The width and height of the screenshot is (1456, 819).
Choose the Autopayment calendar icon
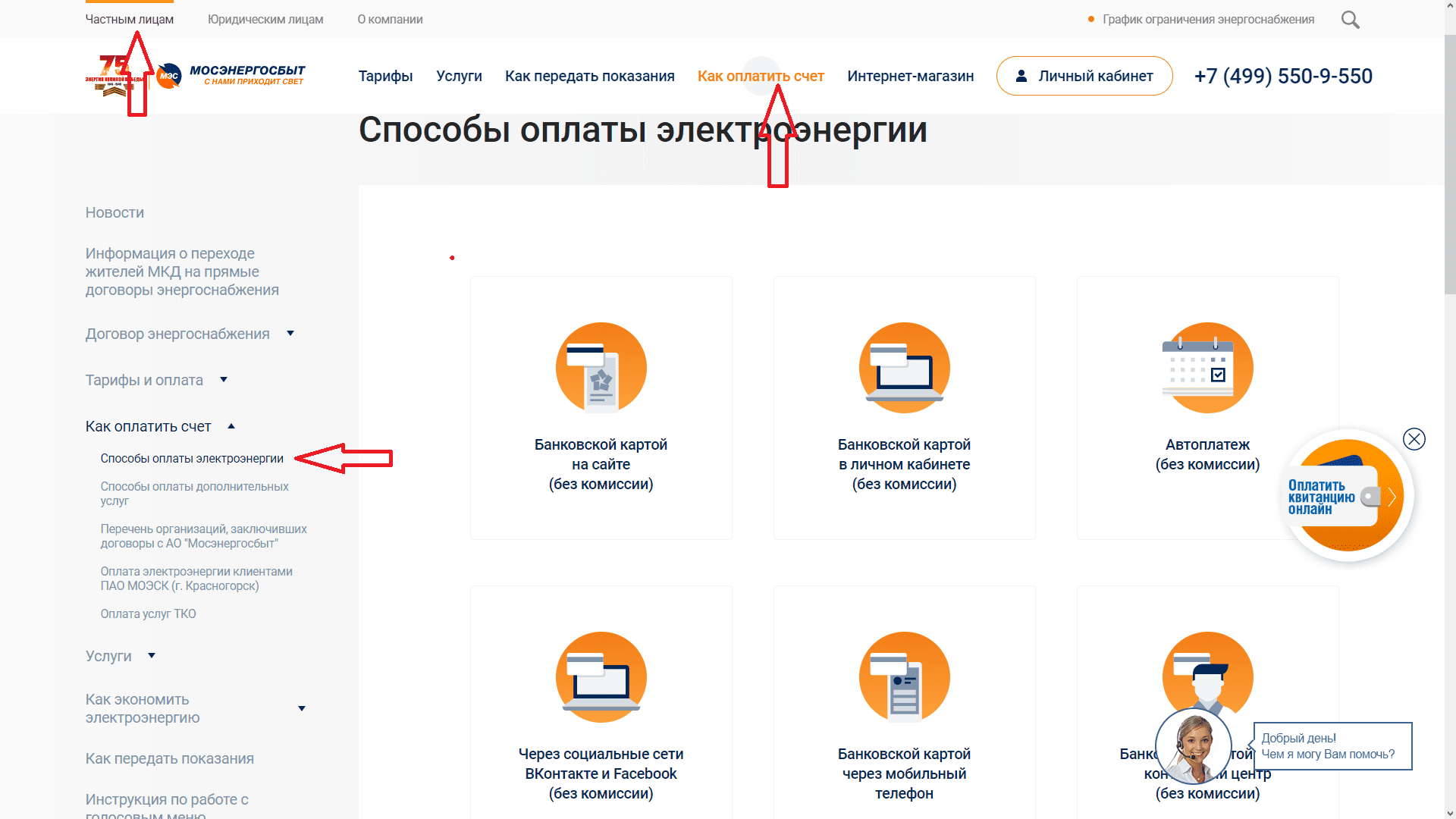coord(1207,368)
